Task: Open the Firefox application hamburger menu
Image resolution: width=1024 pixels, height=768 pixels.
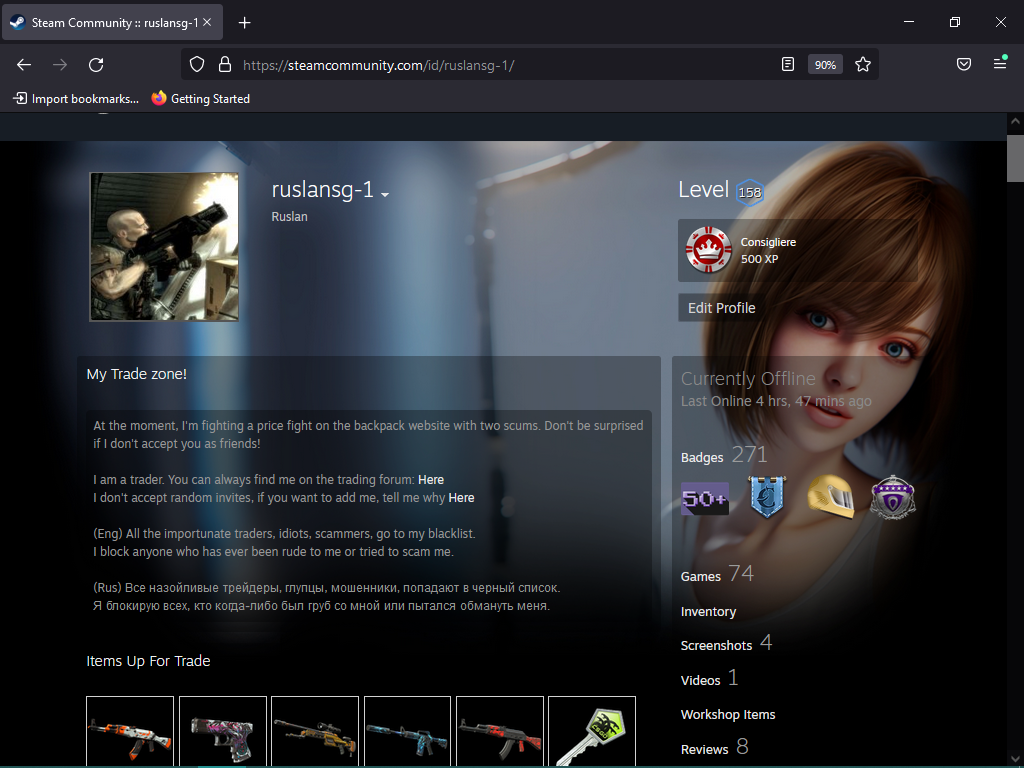Action: tap(1000, 64)
